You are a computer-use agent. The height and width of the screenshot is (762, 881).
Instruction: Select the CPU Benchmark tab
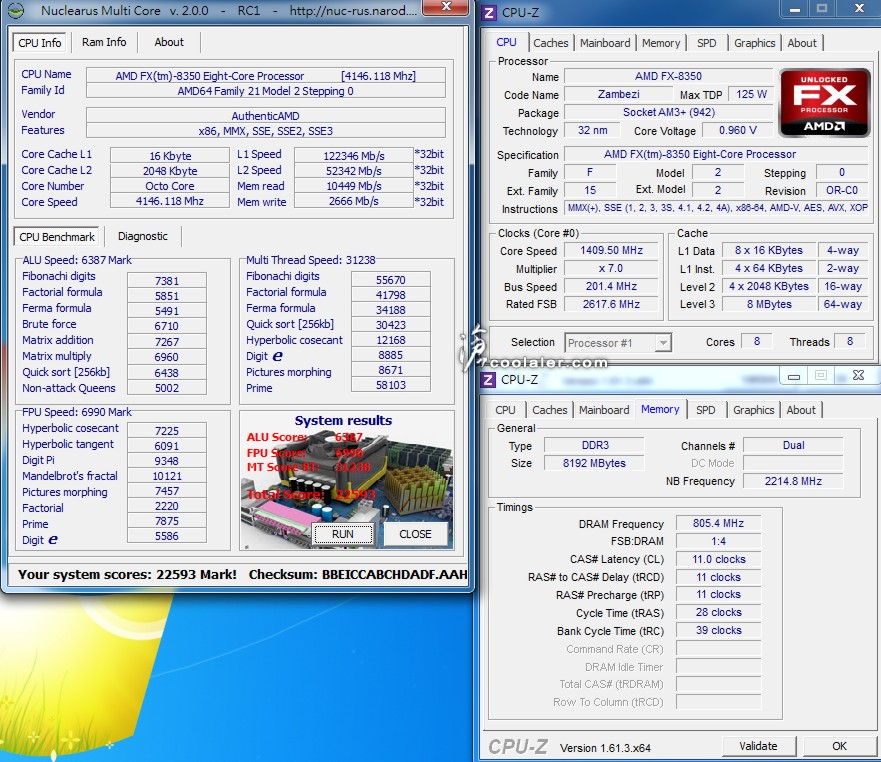click(57, 237)
